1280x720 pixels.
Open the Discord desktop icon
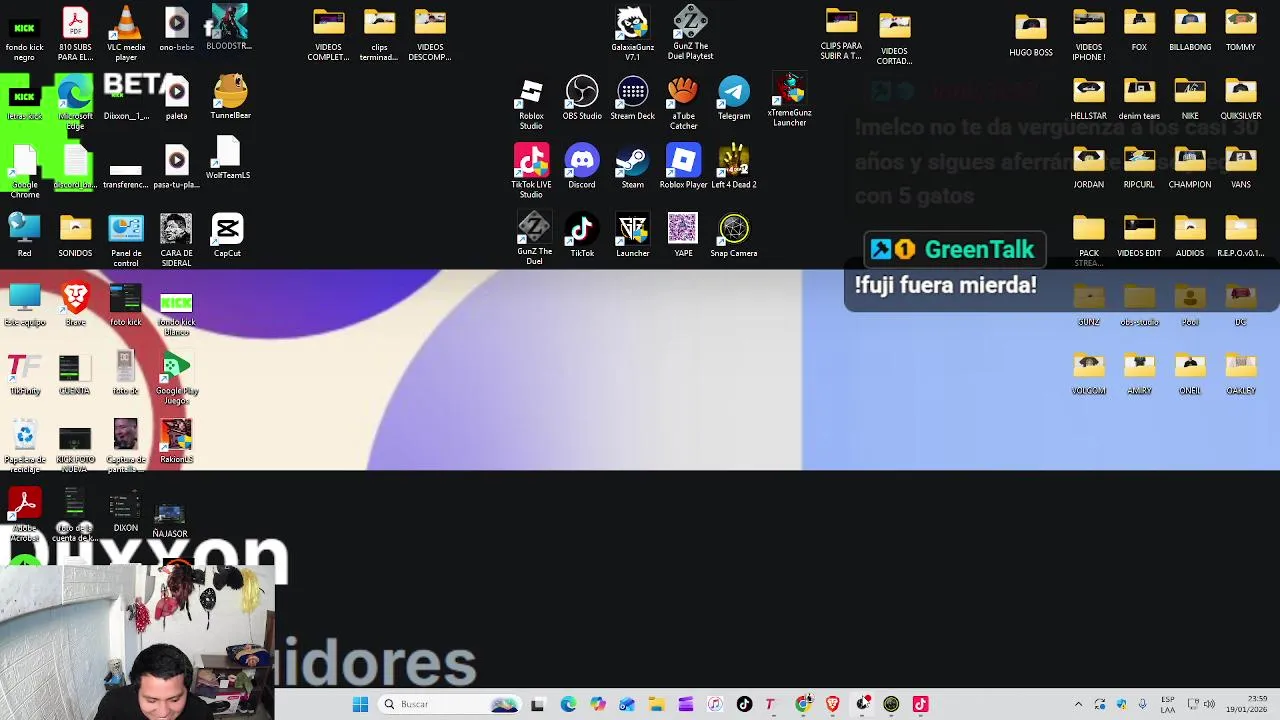582,167
